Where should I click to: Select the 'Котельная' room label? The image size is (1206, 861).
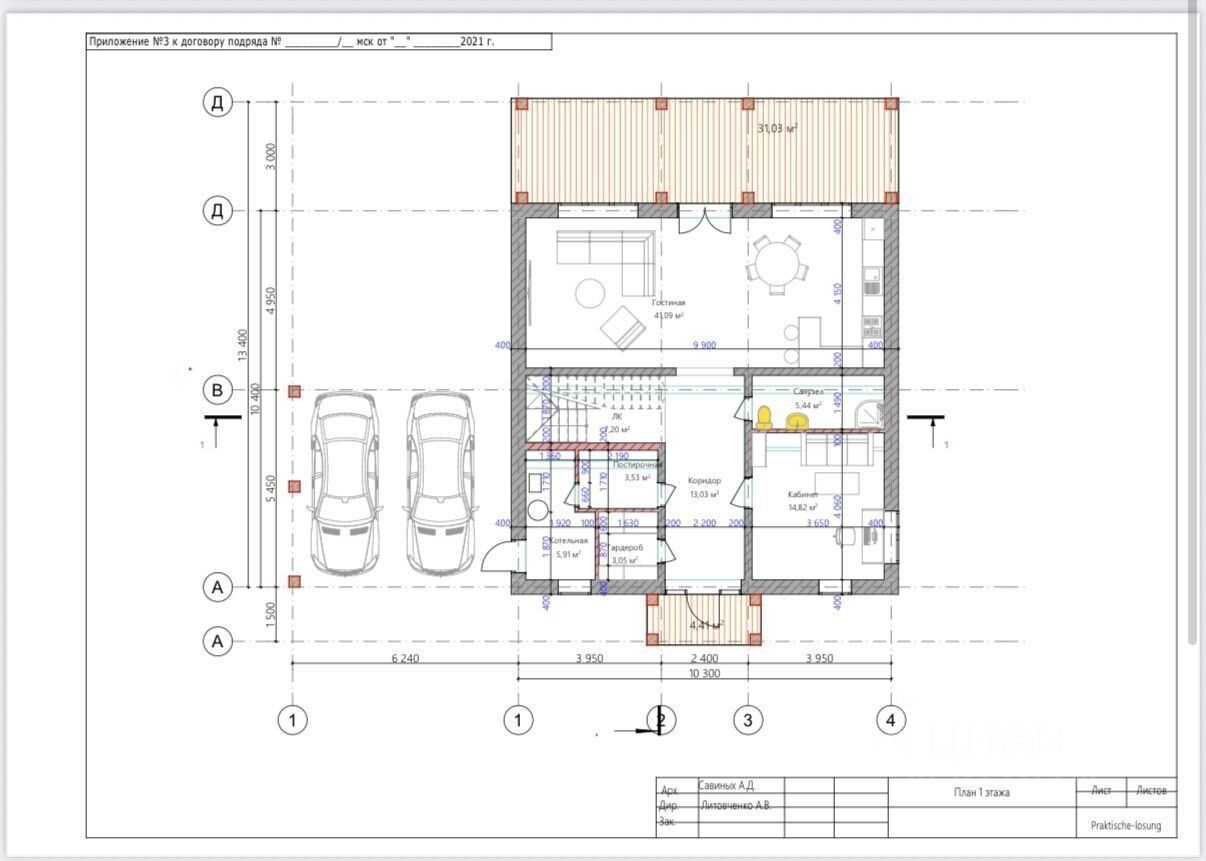coord(568,540)
